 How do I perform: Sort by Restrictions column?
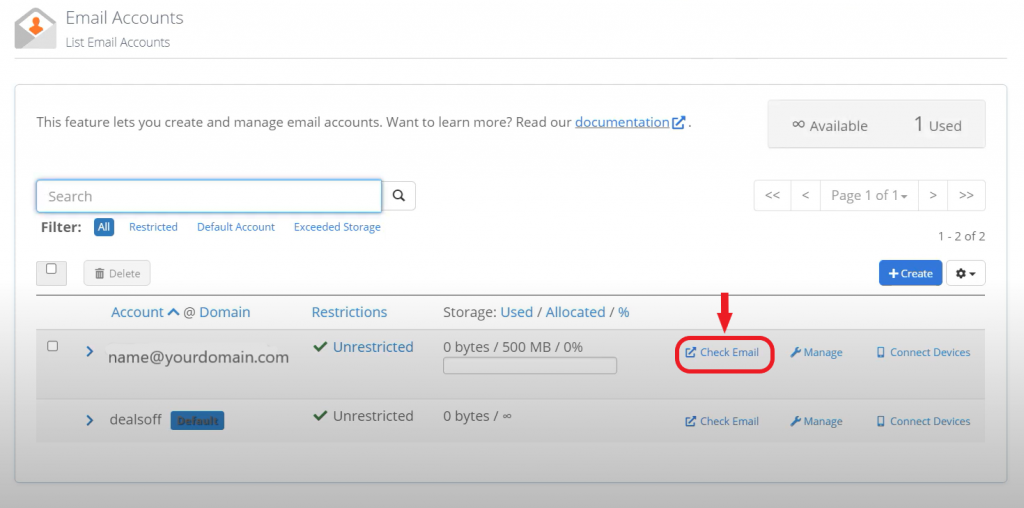click(x=349, y=312)
